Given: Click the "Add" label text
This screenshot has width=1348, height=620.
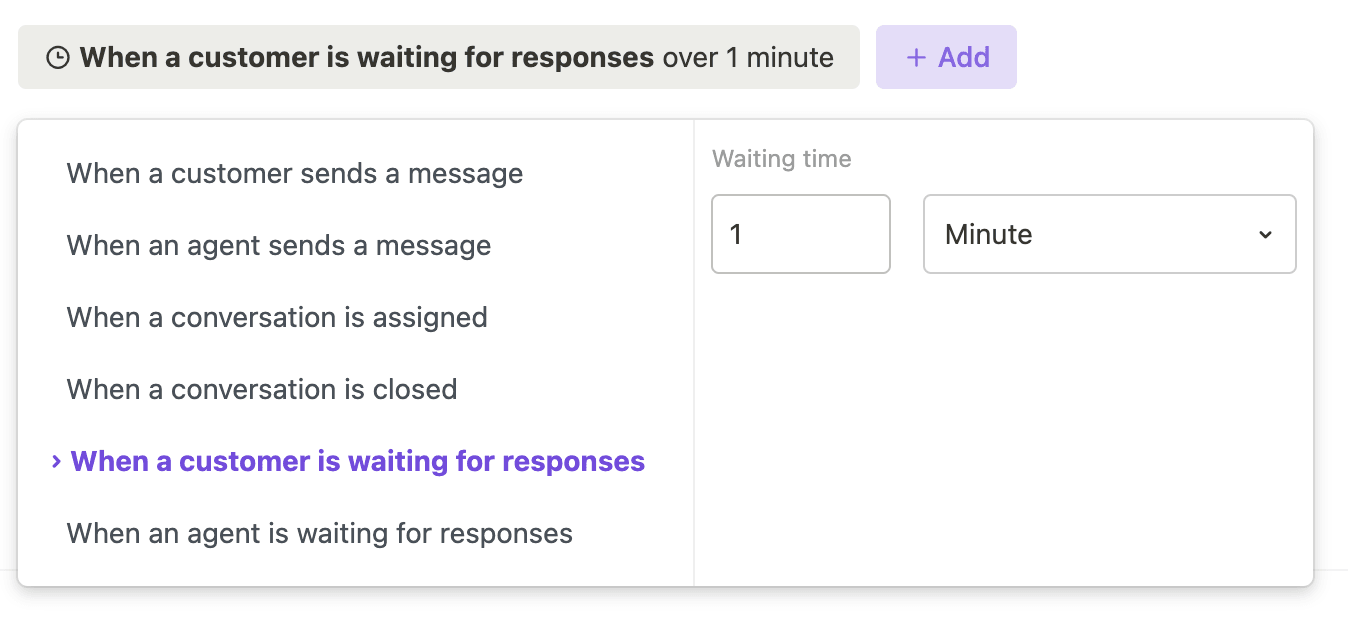Looking at the screenshot, I should [964, 58].
